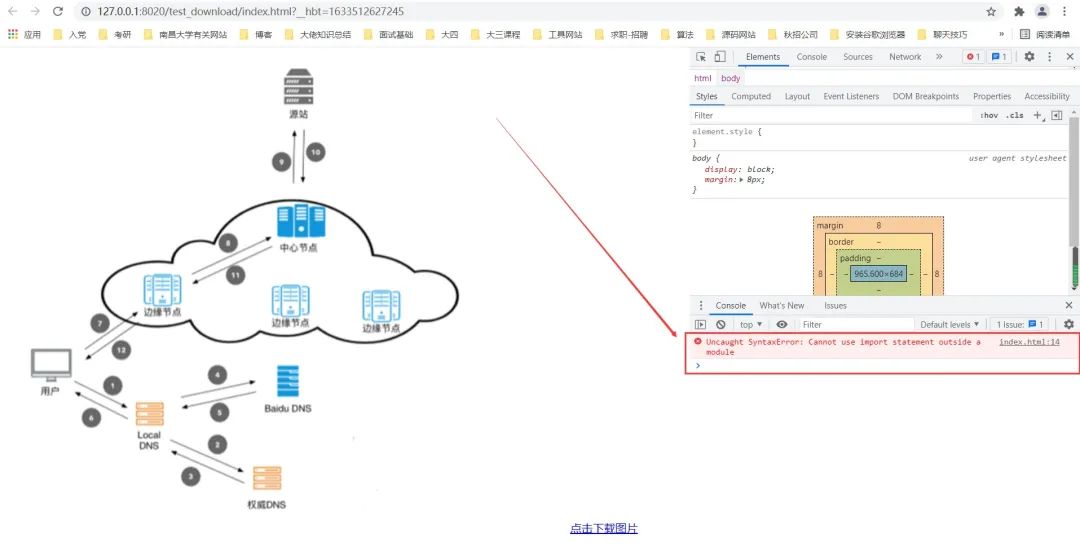Open DevTools settings gear in top toolbar
The height and width of the screenshot is (547, 1080).
coord(1029,57)
